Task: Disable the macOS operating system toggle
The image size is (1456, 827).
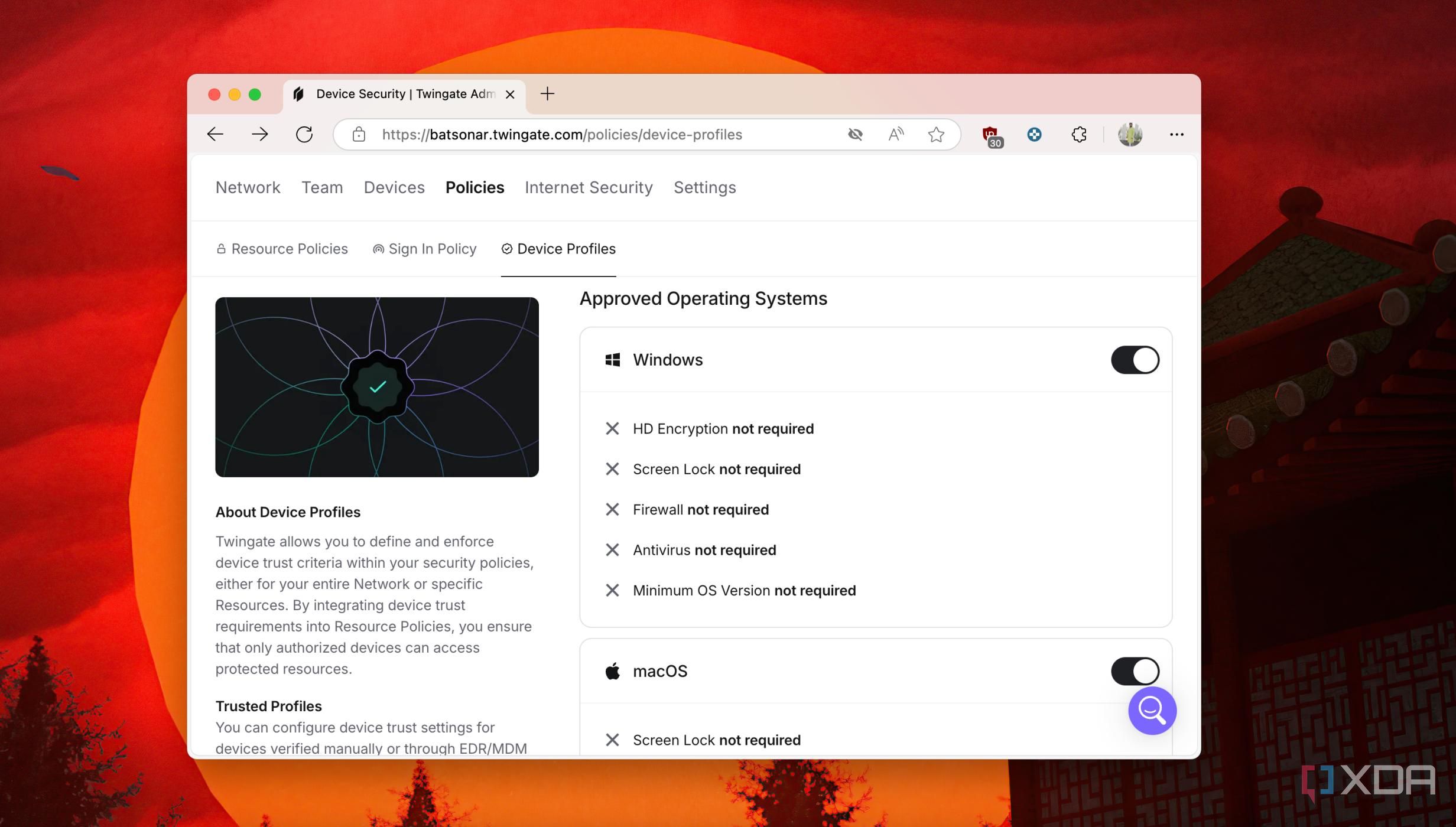Action: coord(1135,671)
